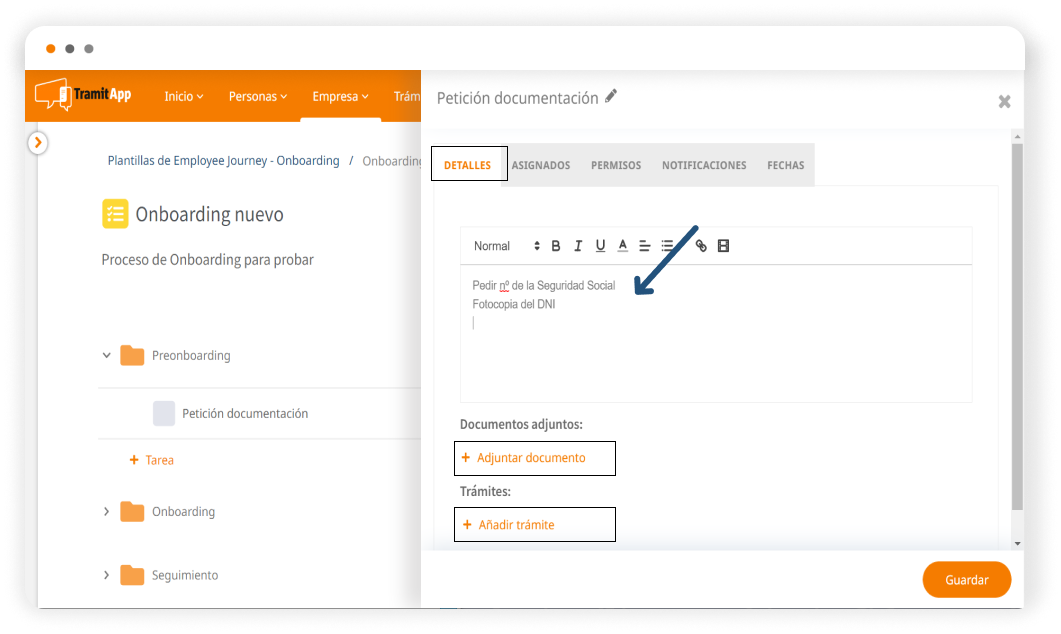Switch to the Asignados tab
Screen dimensions: 1061x634
click(541, 165)
